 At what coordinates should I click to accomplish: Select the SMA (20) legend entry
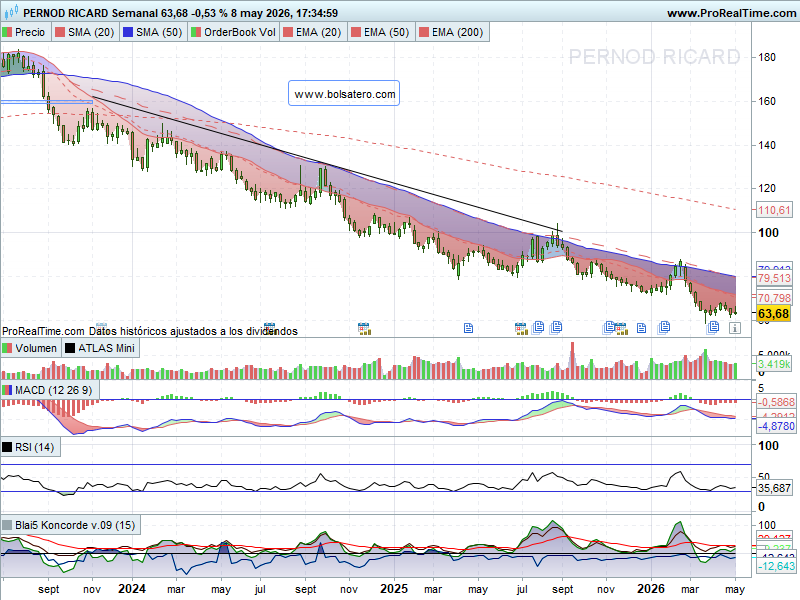tap(85, 32)
